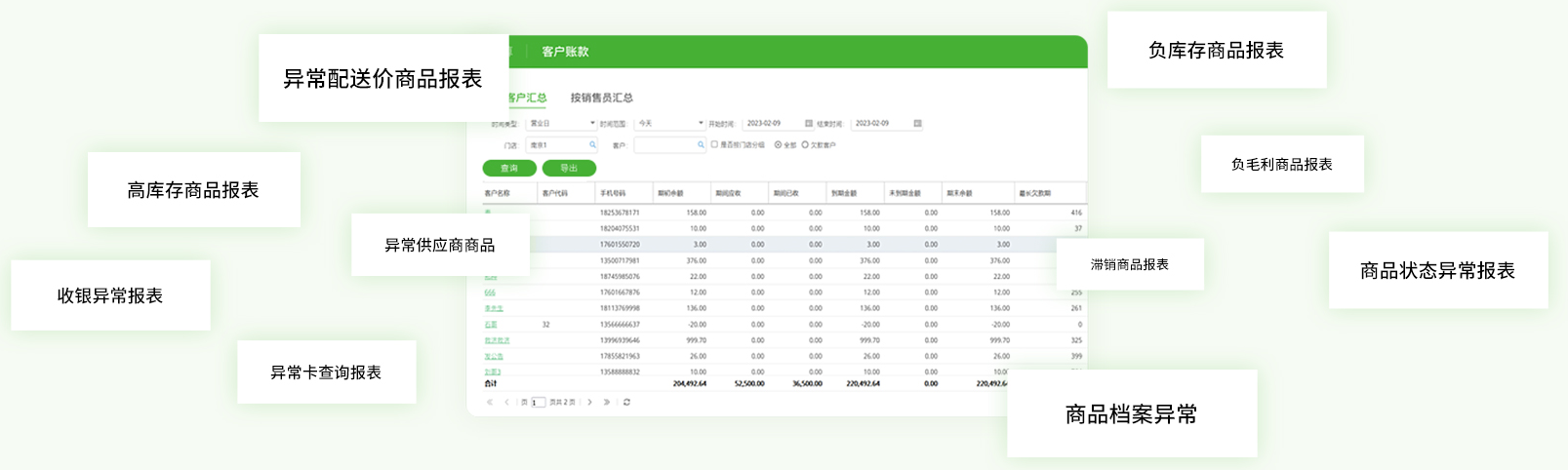This screenshot has width=1568, height=470.
Task: Click the page number input box
Action: [538, 402]
